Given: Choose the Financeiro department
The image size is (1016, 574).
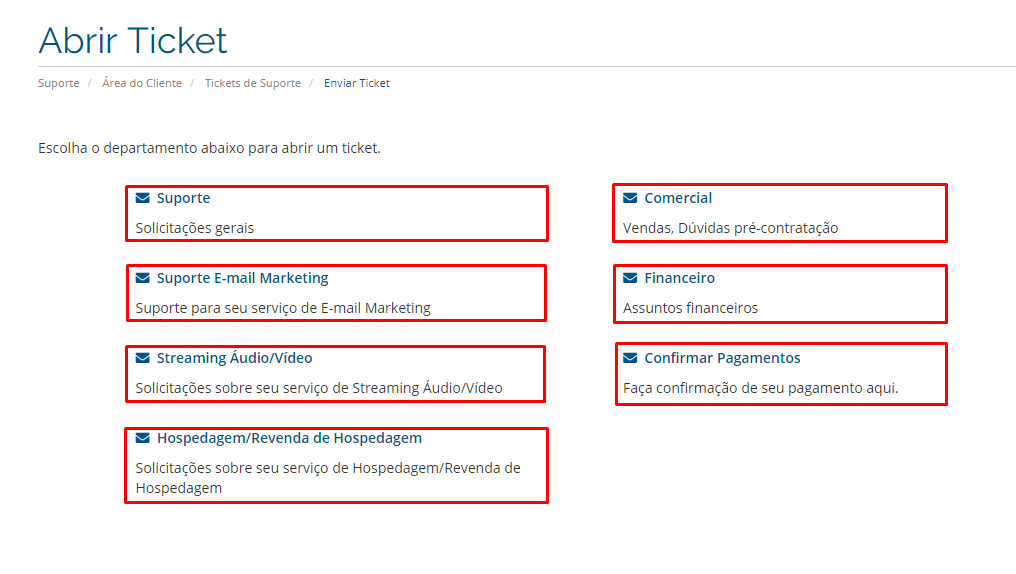Looking at the screenshot, I should click(x=679, y=278).
